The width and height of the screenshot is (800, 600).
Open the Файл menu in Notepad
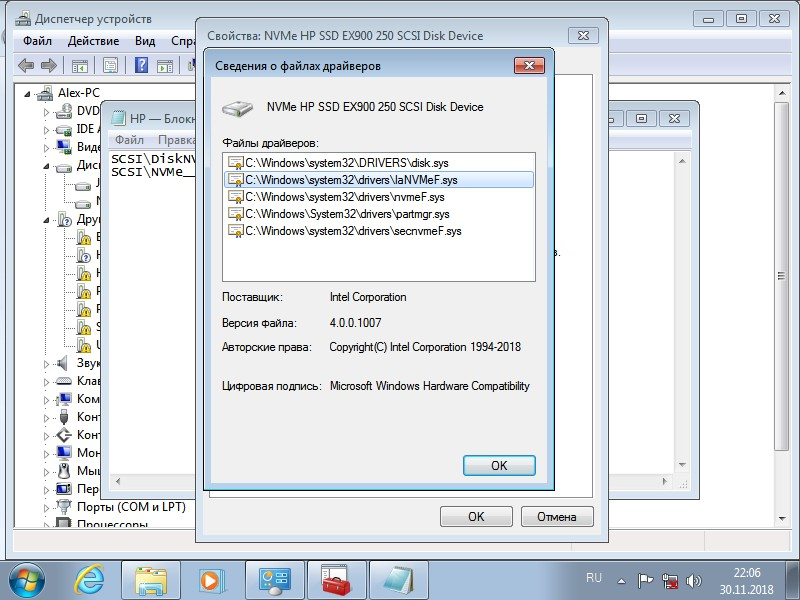(129, 140)
